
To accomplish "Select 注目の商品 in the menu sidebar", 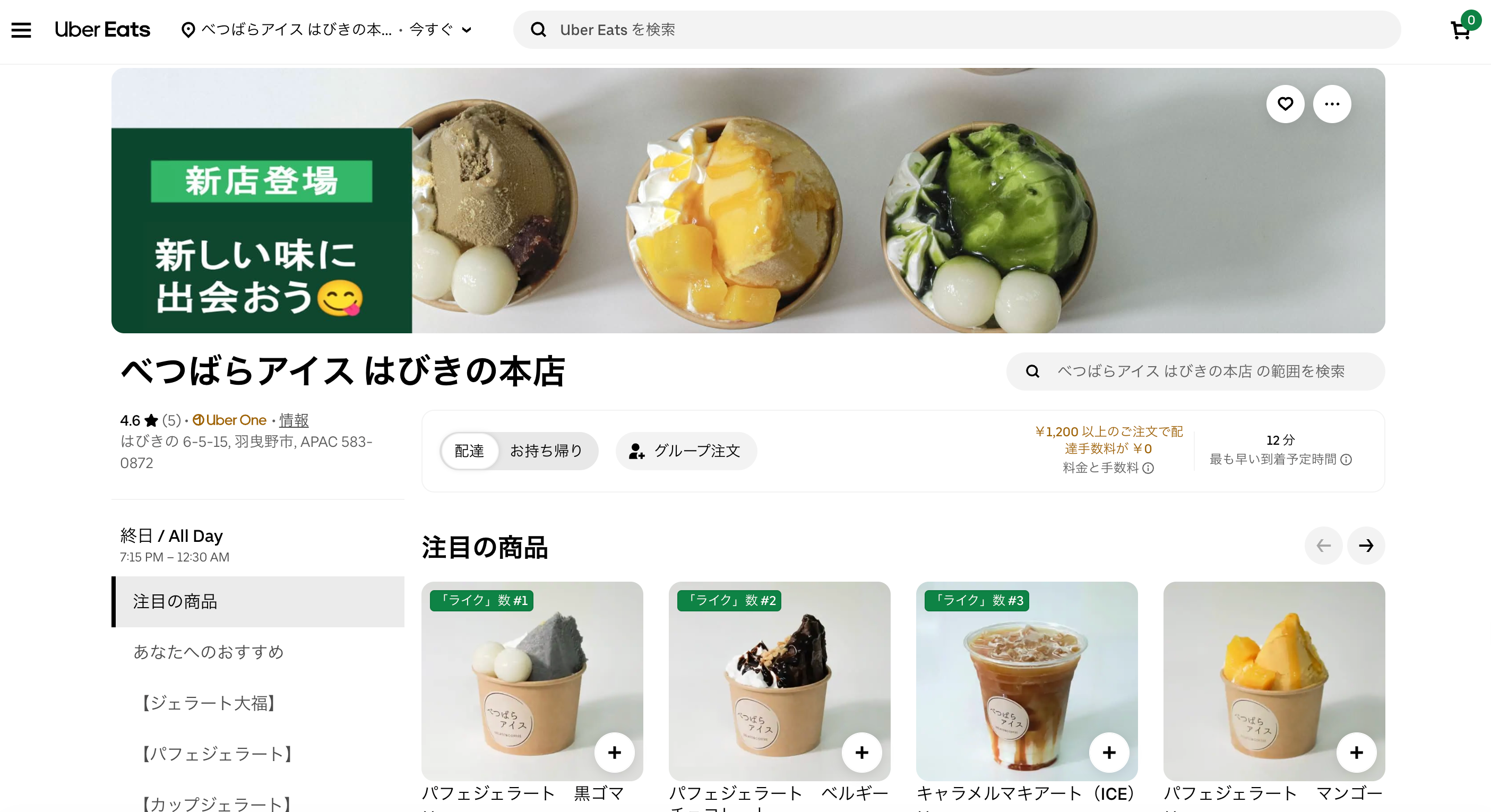I will pyautogui.click(x=258, y=601).
